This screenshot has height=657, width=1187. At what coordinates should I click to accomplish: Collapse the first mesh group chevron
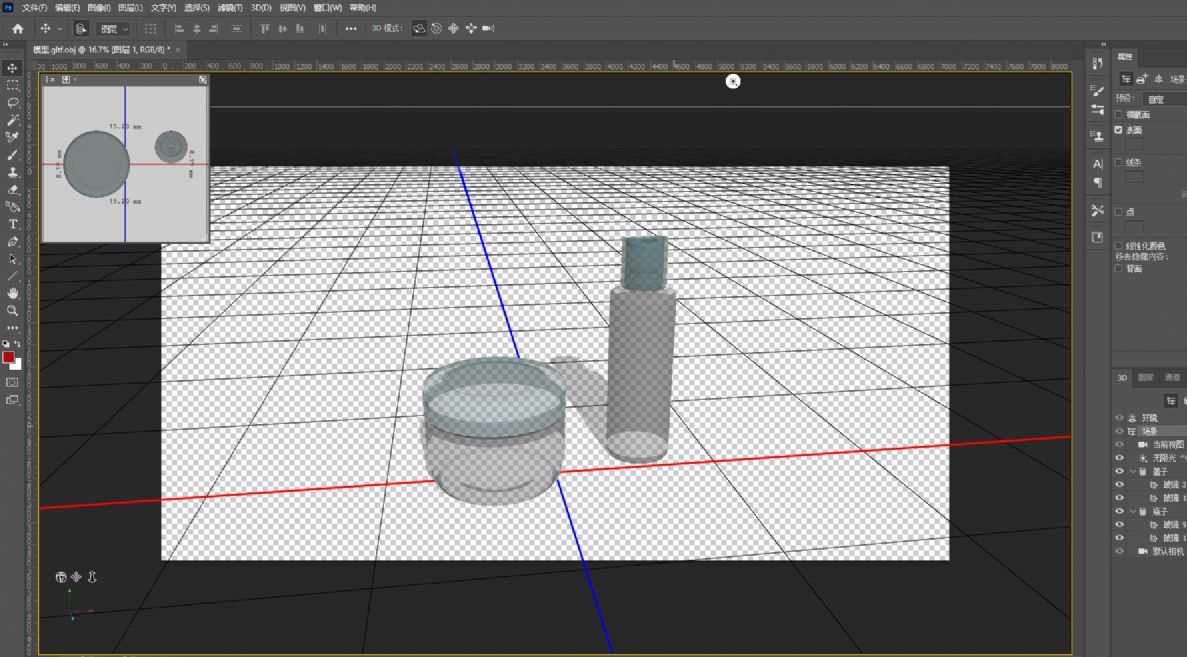[x=1133, y=472]
